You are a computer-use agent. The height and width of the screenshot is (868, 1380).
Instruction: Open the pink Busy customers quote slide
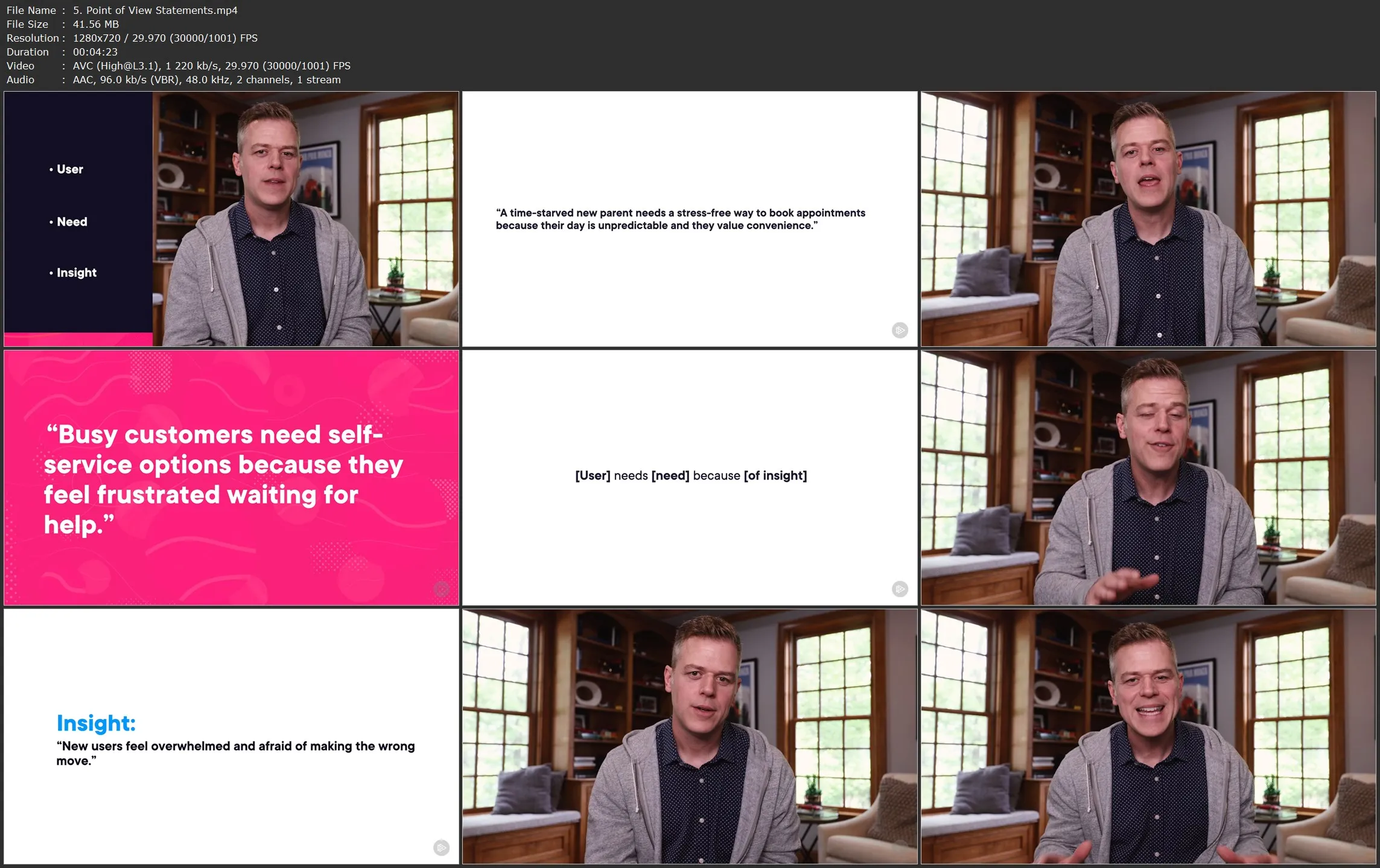231,478
